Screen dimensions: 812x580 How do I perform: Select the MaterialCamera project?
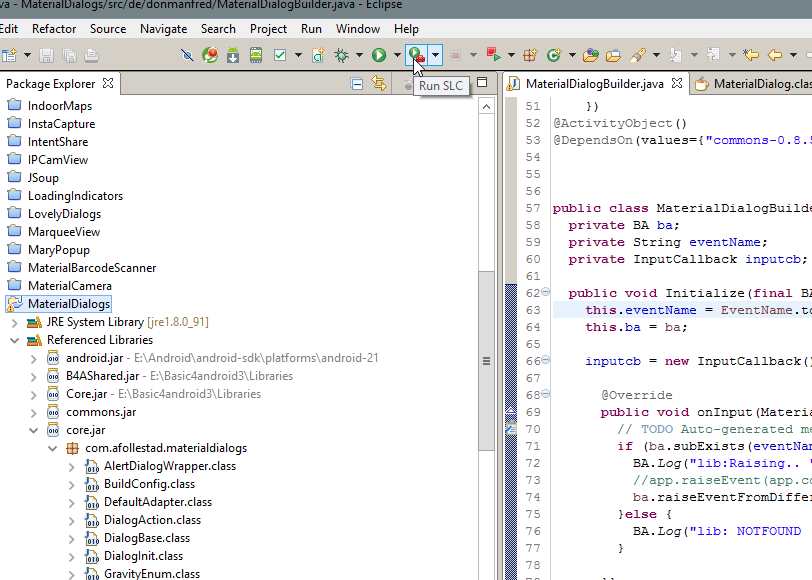pyautogui.click(x=69, y=286)
